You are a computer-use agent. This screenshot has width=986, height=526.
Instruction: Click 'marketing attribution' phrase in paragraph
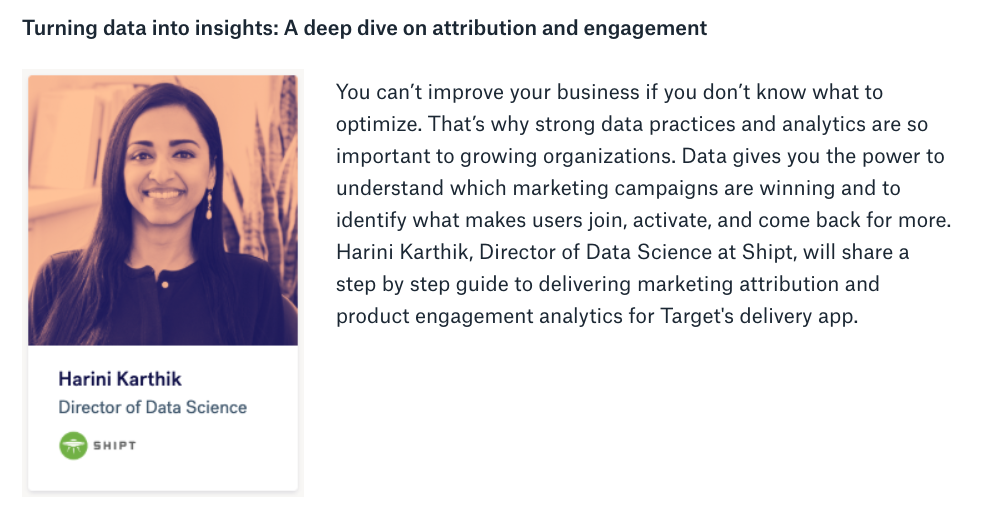tap(738, 284)
